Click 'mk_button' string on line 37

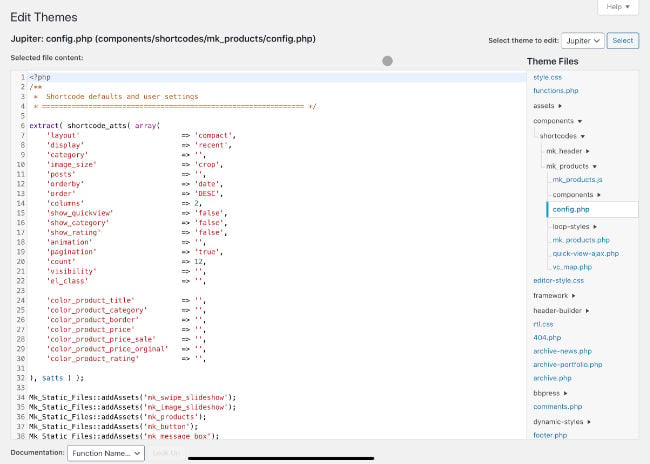[x=167, y=426]
